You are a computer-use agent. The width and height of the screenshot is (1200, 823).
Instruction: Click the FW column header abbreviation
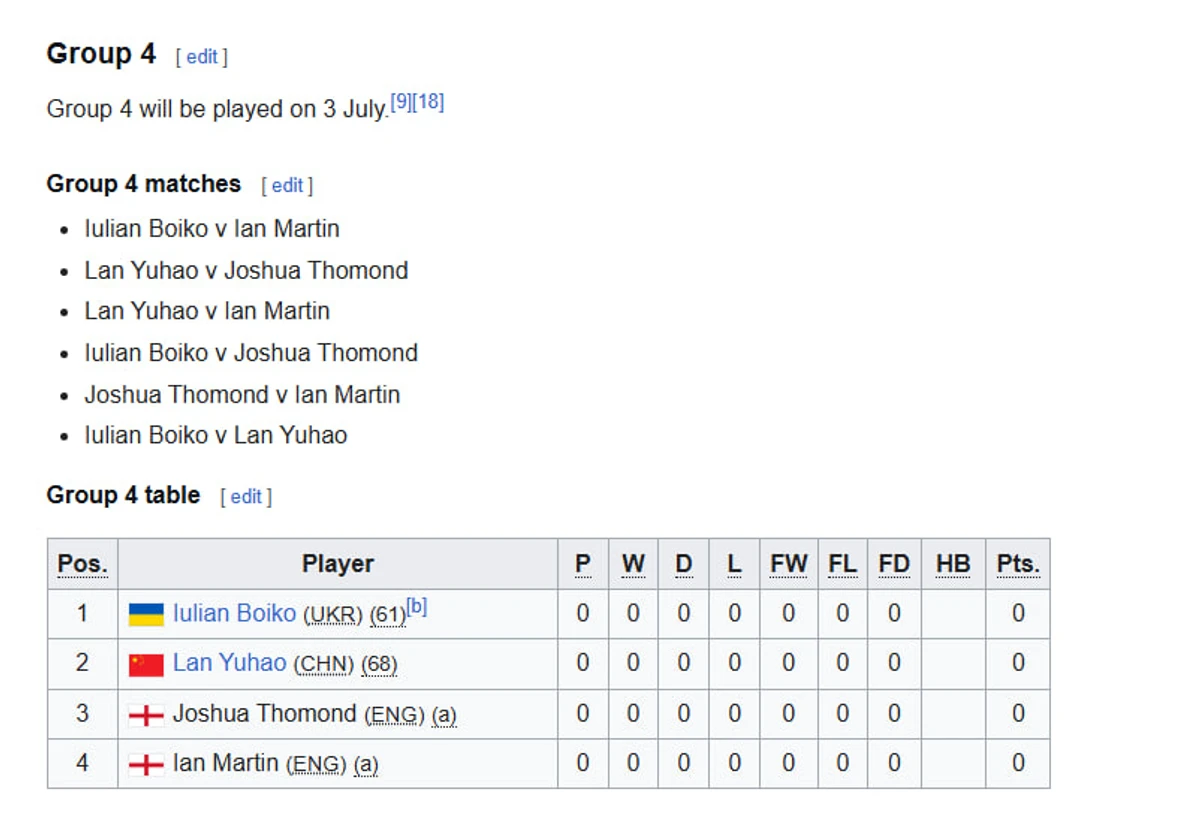point(789,564)
